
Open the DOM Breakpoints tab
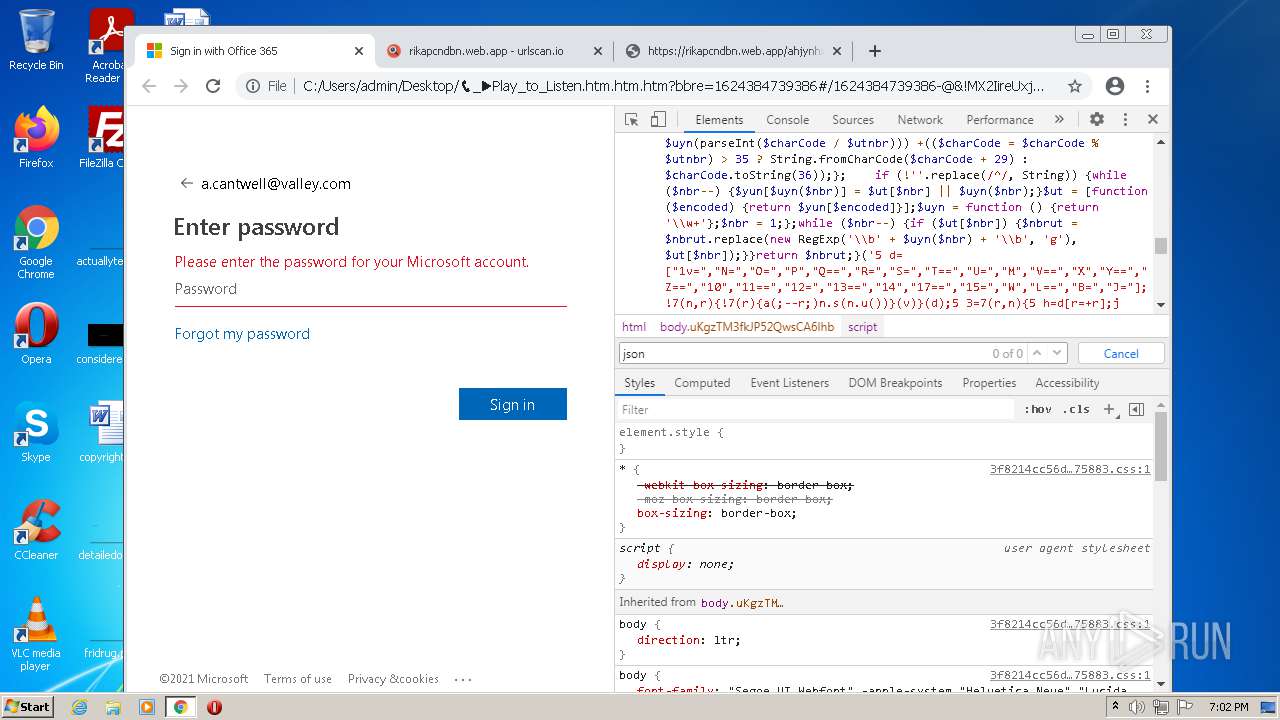coord(895,383)
